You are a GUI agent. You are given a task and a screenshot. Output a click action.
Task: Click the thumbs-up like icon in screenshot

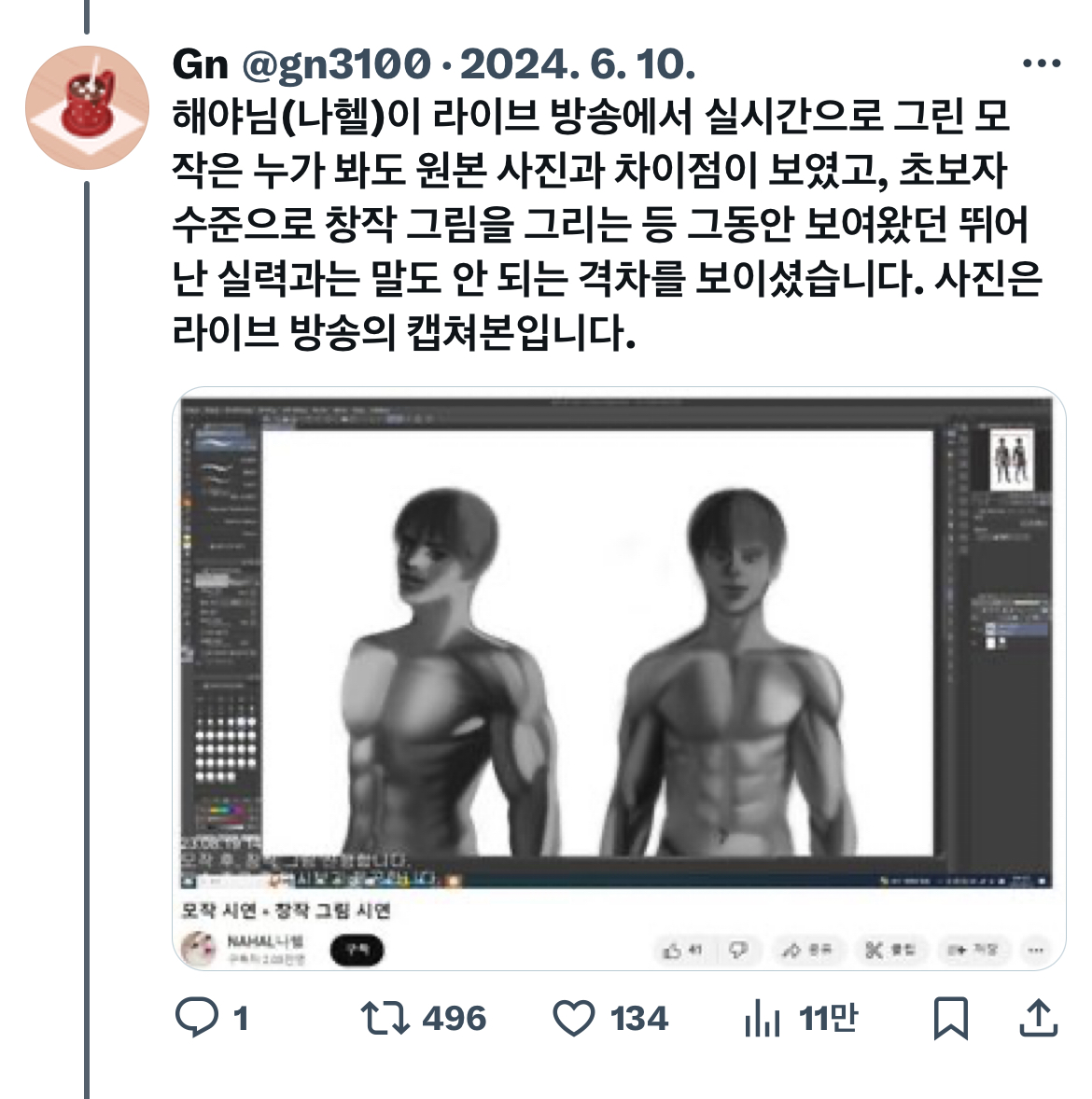pos(673,951)
